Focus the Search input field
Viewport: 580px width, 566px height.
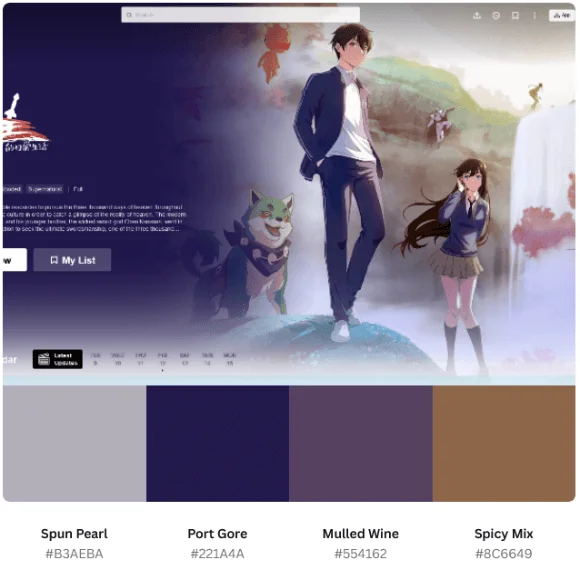[240, 15]
